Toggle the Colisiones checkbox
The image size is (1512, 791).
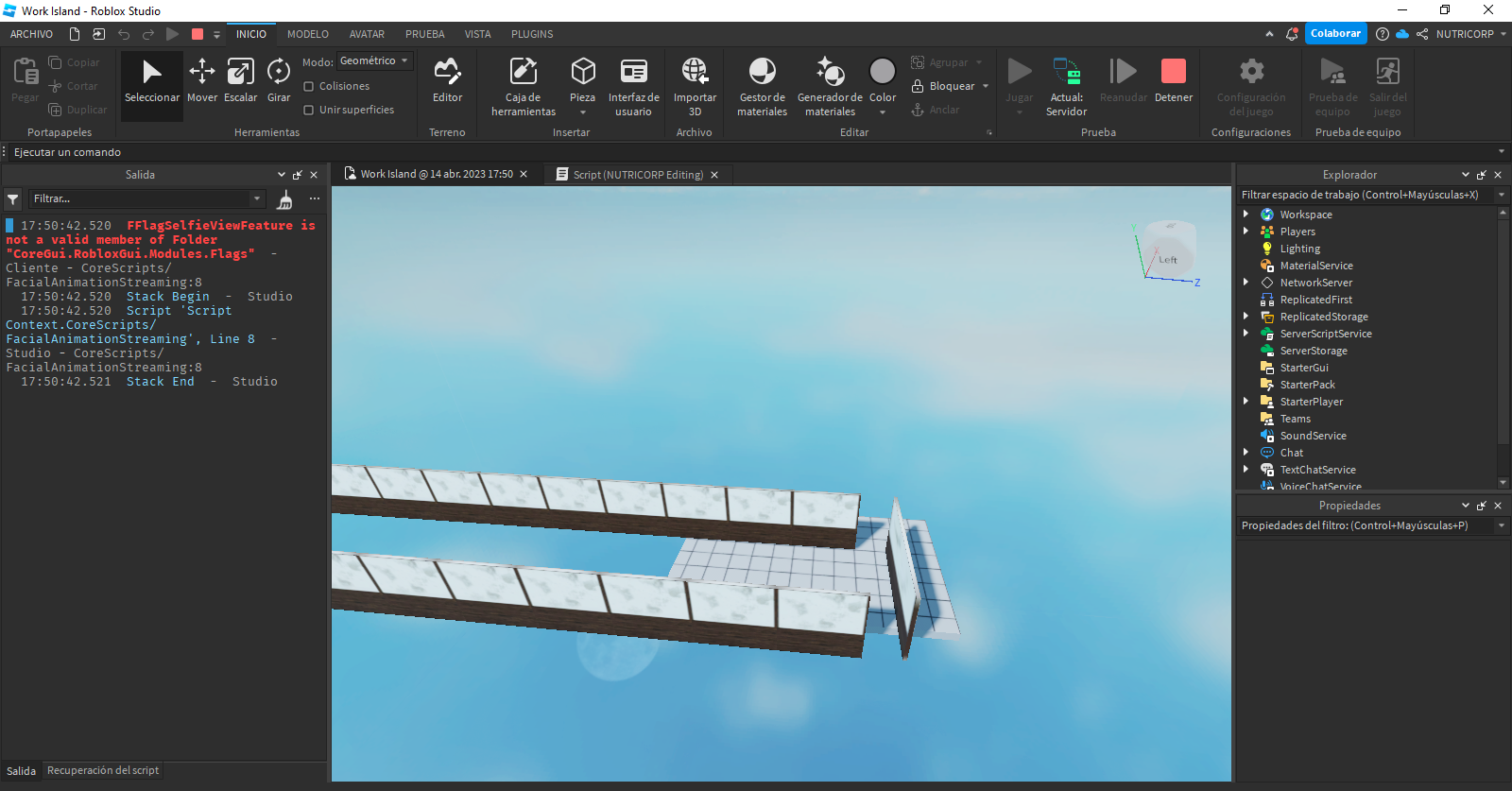[308, 86]
